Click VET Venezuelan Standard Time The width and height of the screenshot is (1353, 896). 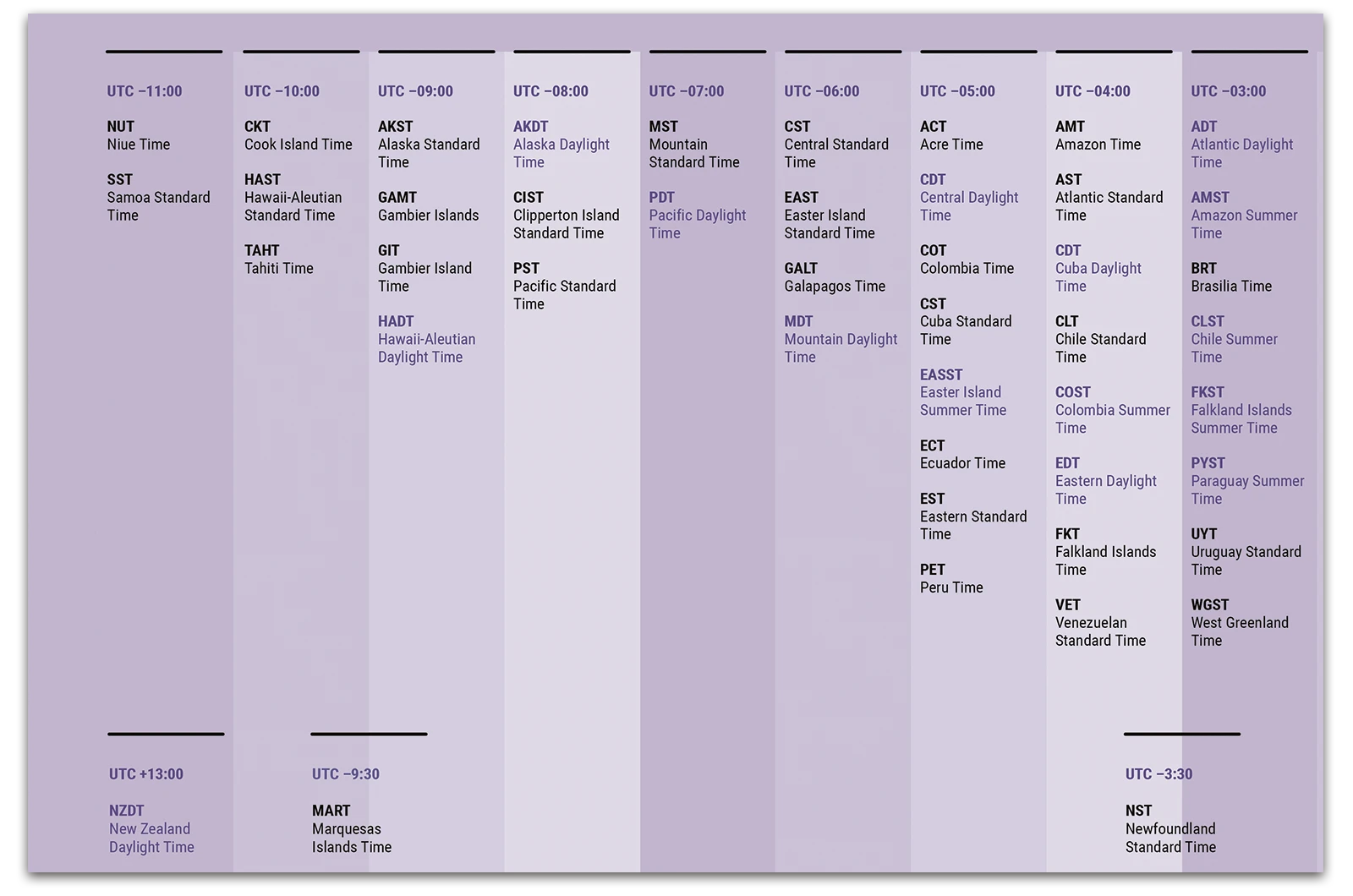click(1099, 622)
